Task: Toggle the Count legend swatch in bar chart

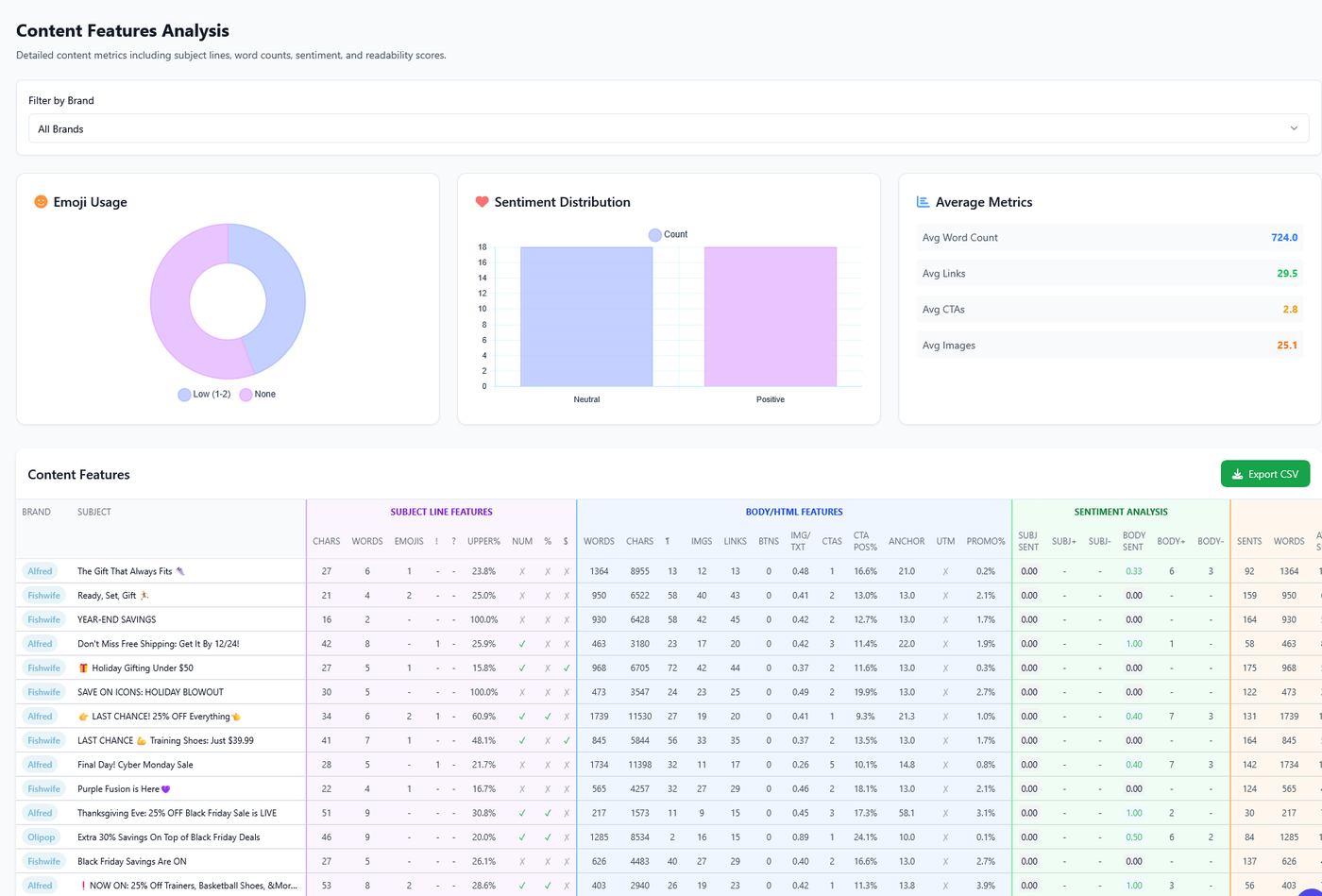Action: tap(654, 234)
